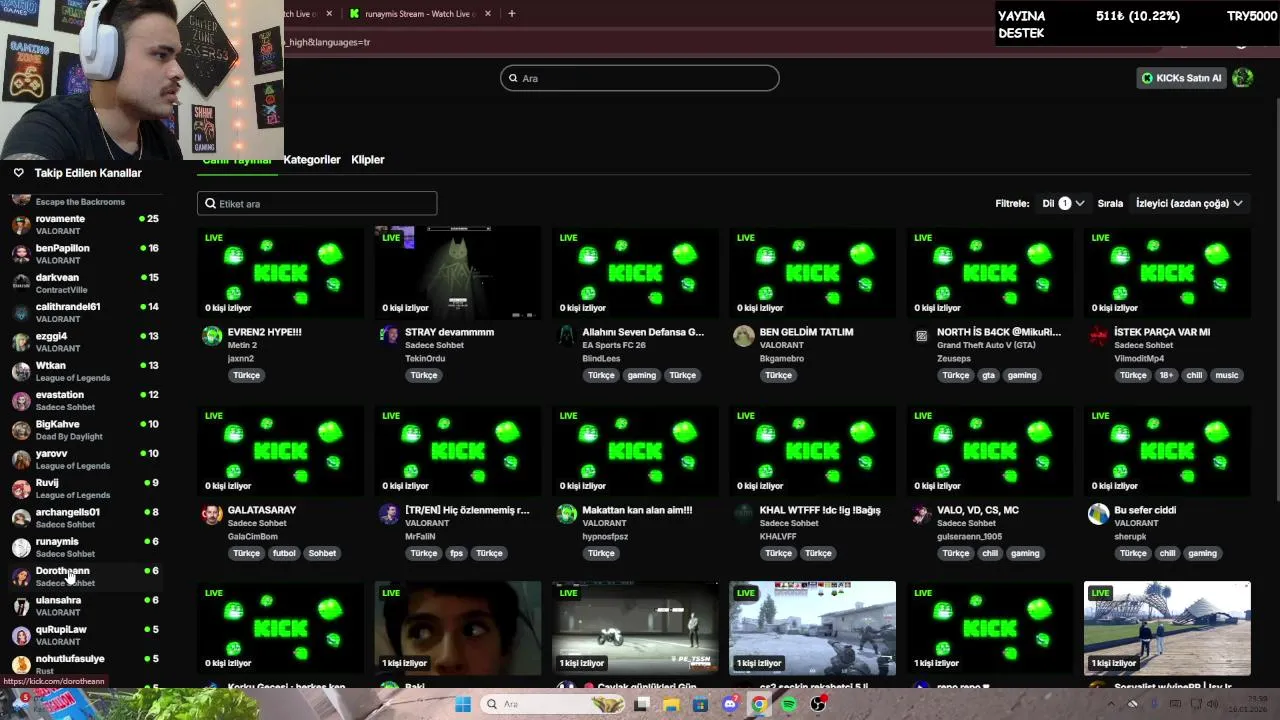Click the Etiket ara tag search field
Screen dimensions: 1280x720
click(x=317, y=203)
